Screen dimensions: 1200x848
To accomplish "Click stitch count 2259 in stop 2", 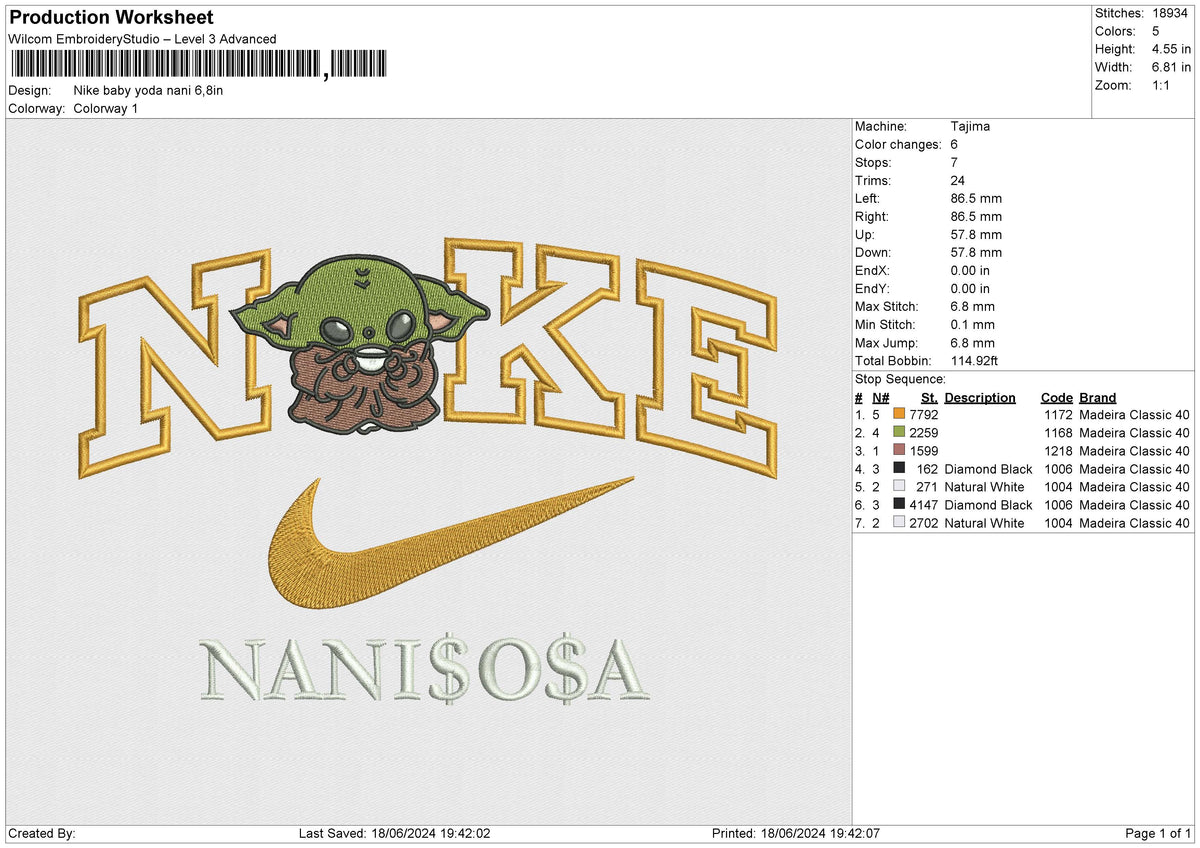I will pos(924,433).
